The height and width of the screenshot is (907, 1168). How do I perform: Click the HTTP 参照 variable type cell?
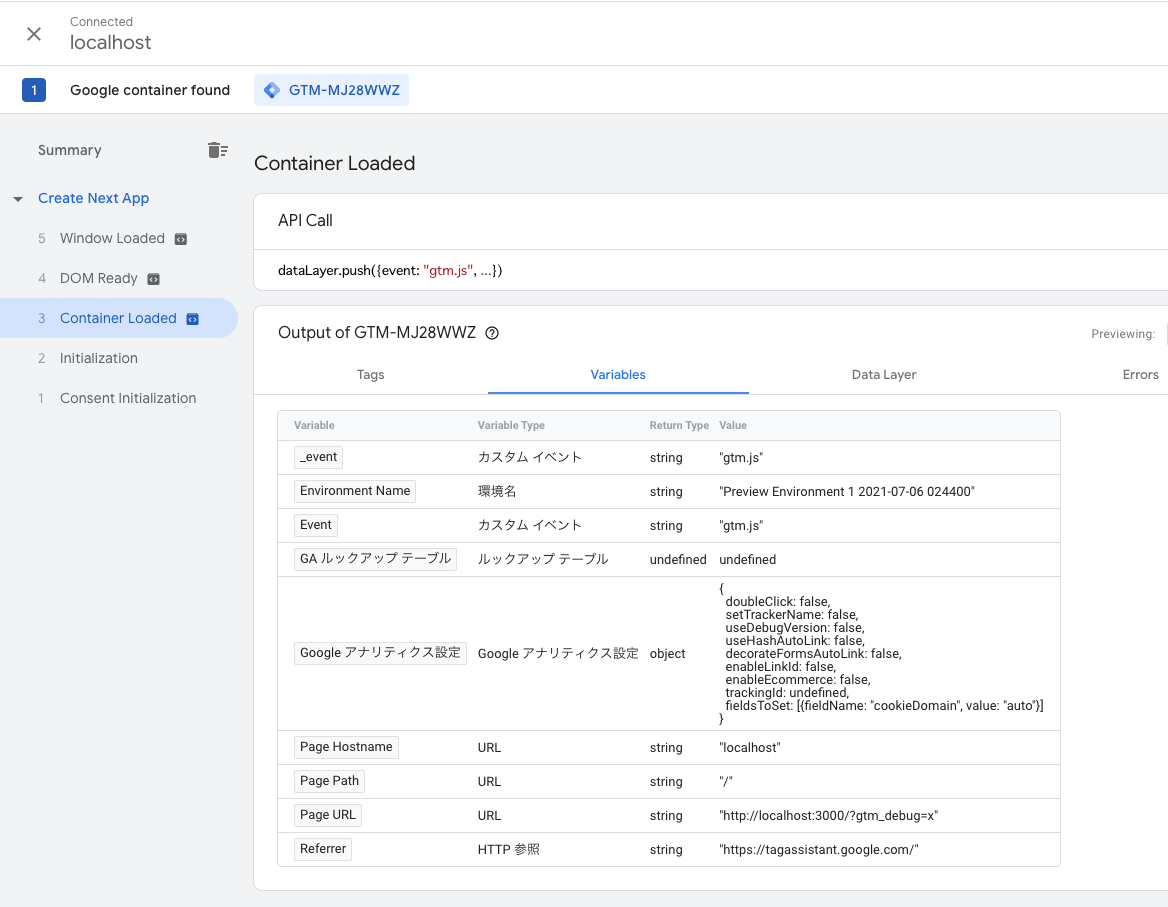pyautogui.click(x=509, y=850)
